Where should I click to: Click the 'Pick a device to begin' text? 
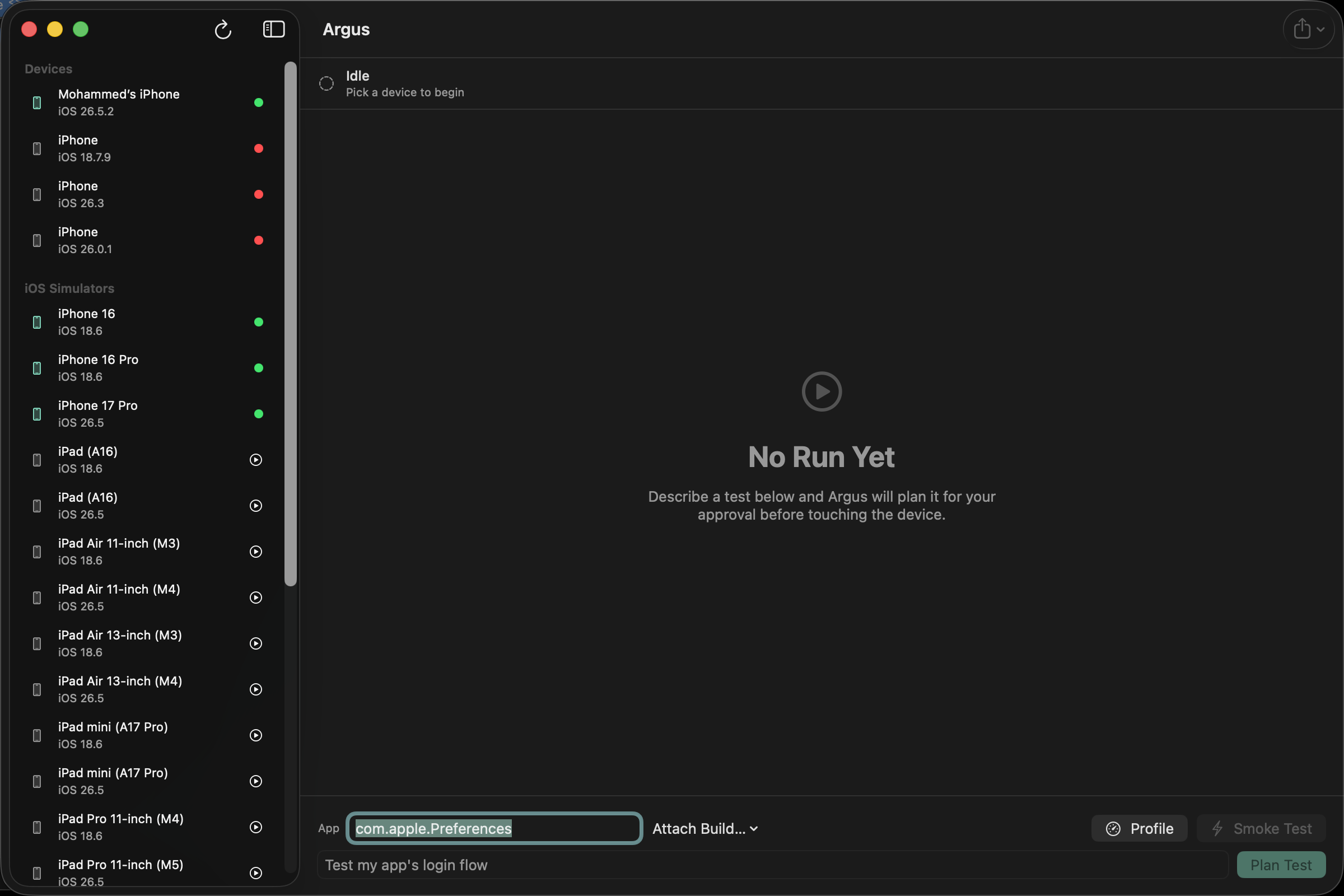click(405, 92)
